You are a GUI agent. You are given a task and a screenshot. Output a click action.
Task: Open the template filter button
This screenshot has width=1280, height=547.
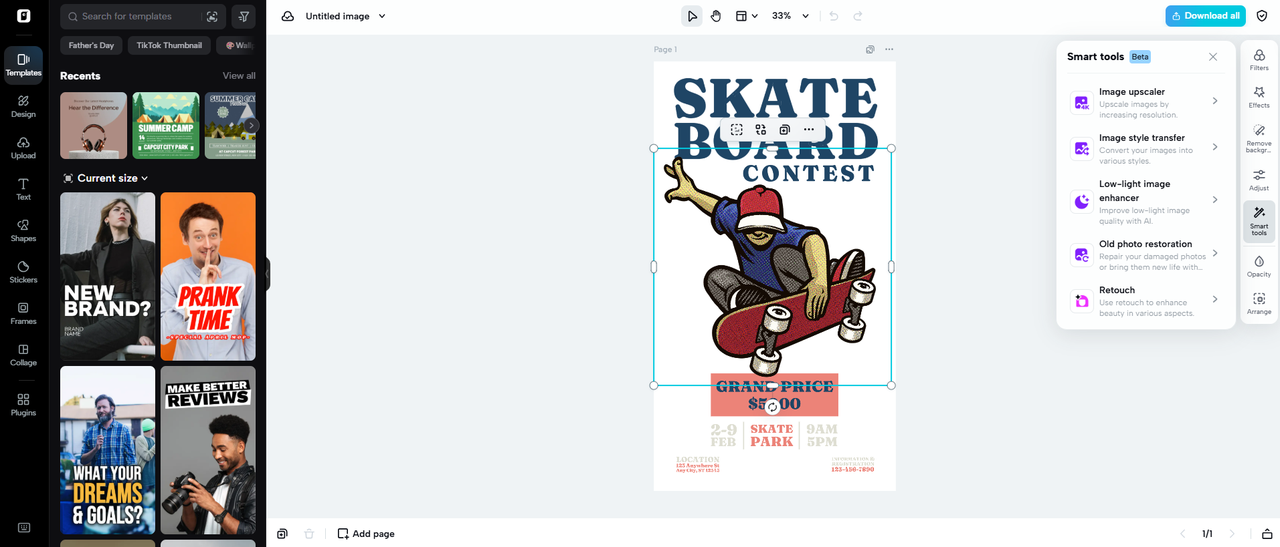tap(243, 16)
